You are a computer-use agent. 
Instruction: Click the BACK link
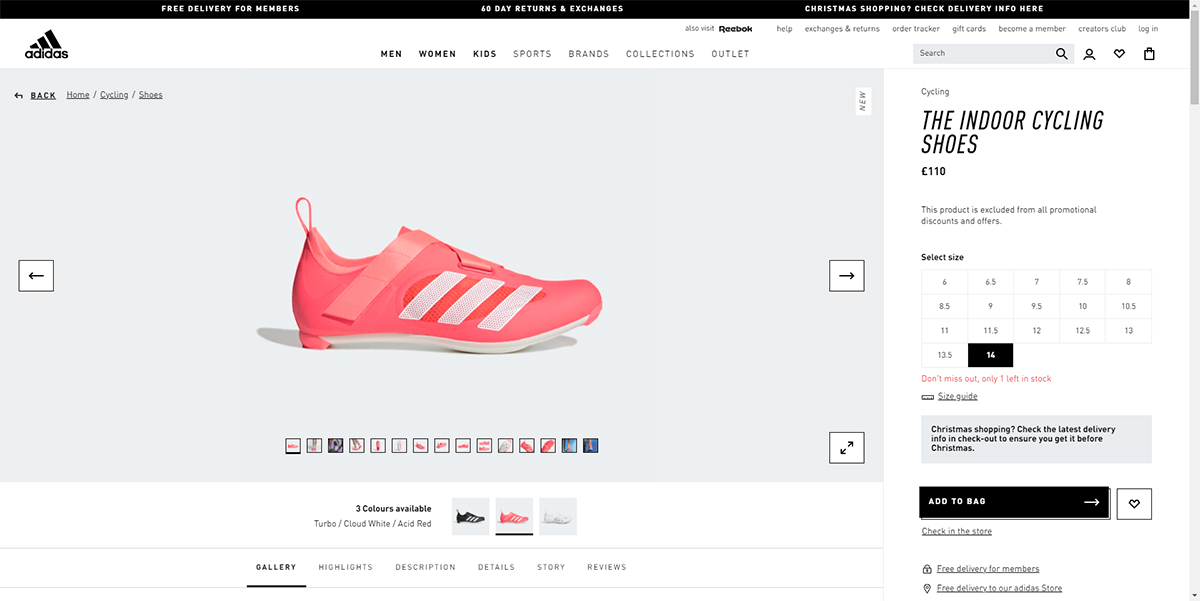43,96
